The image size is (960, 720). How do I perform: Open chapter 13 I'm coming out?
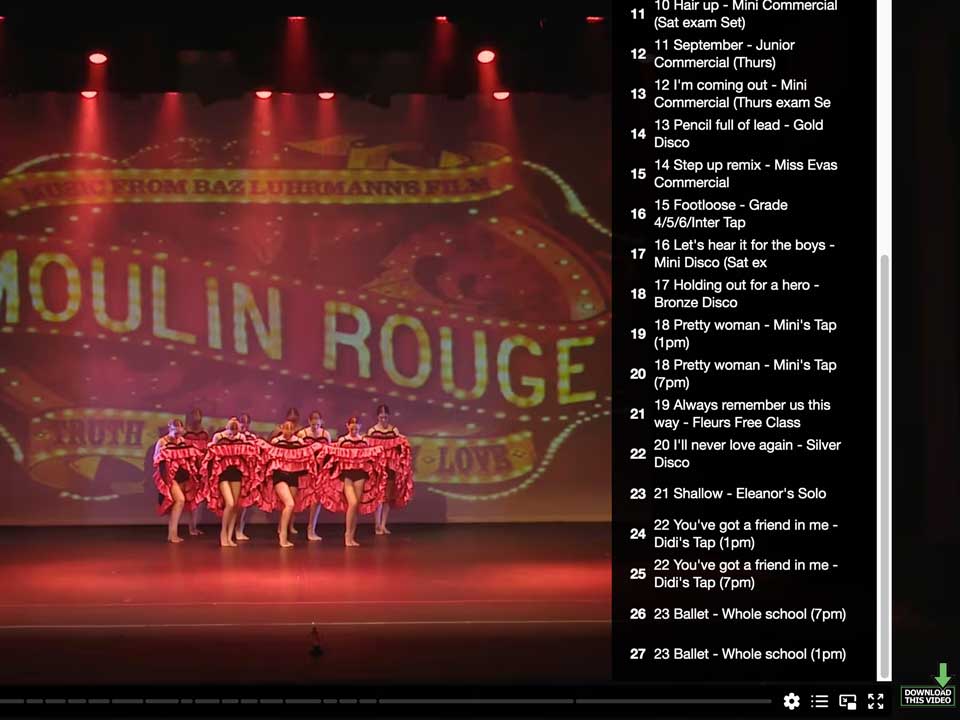click(744, 94)
